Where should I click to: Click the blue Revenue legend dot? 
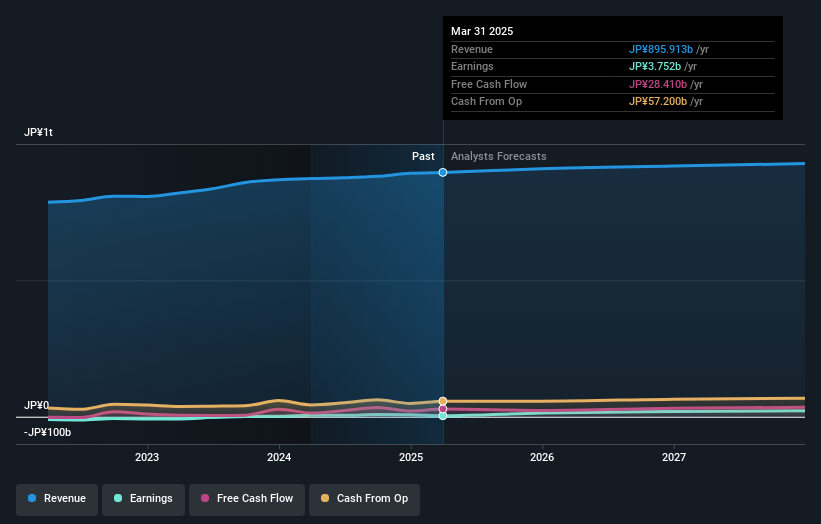pyautogui.click(x=32, y=498)
